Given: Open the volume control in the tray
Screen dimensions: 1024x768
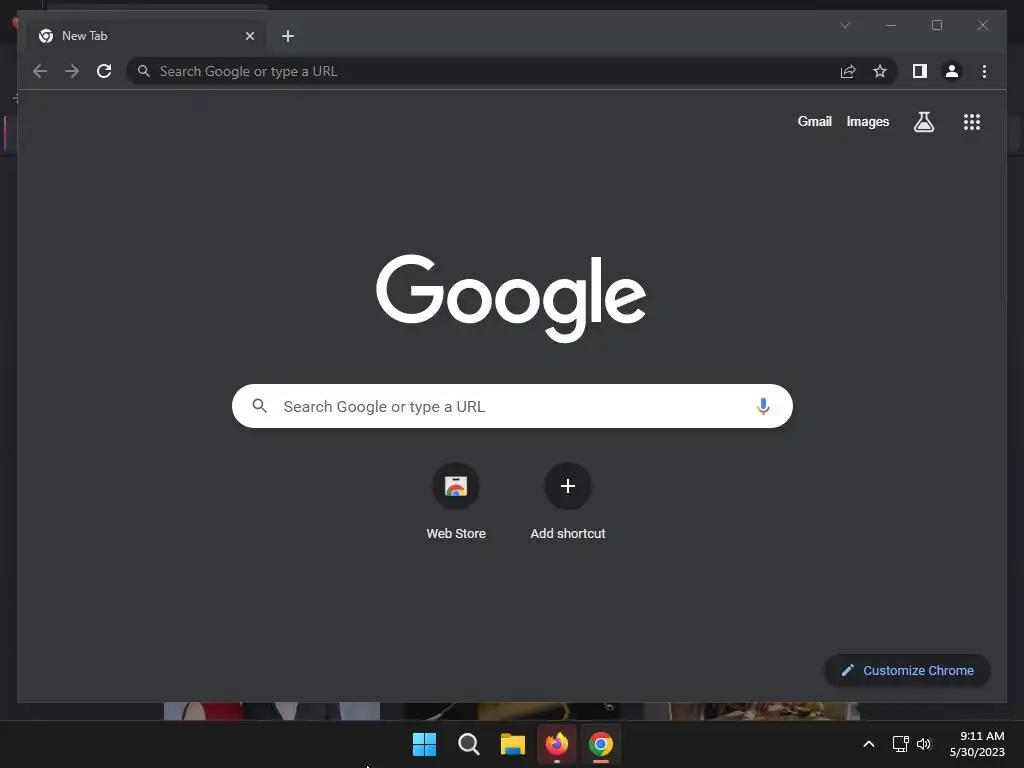Looking at the screenshot, I should [923, 744].
